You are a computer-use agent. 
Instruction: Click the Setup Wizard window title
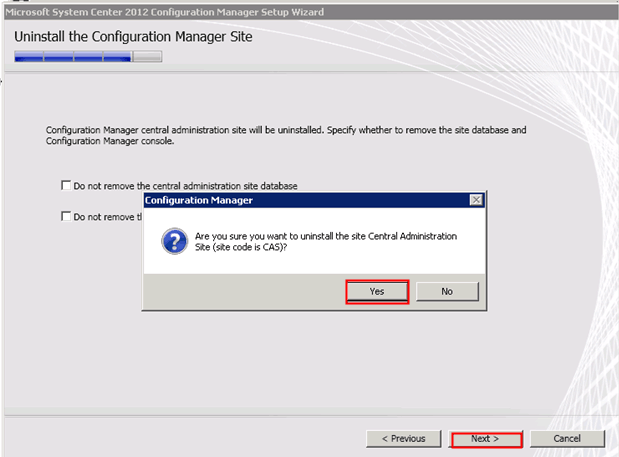pos(165,12)
